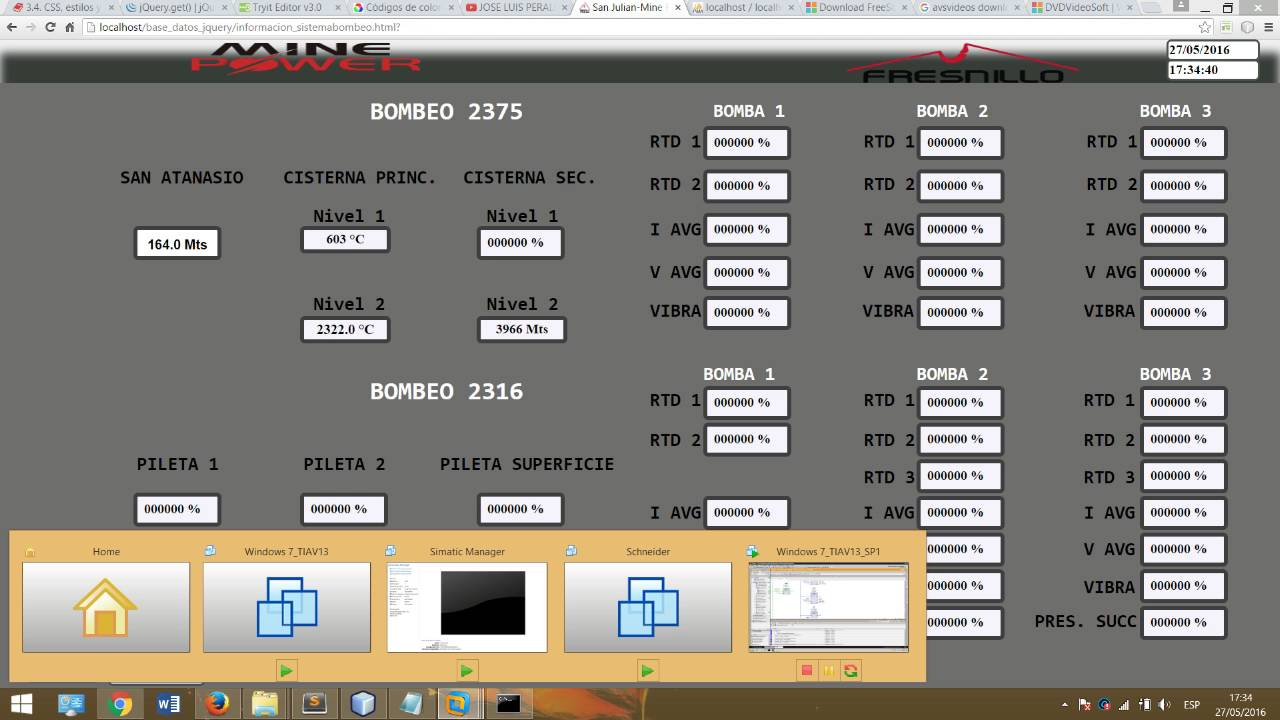Launch Firefox from the taskbar

pyautogui.click(x=217, y=704)
